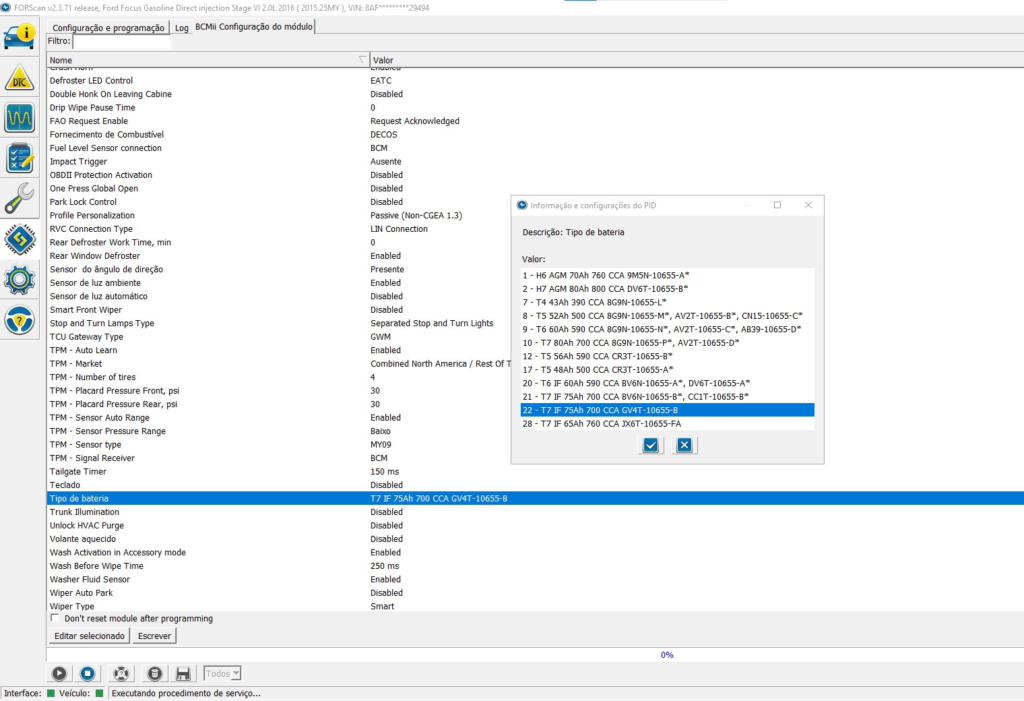Open the gear settings section
This screenshot has width=1024, height=701.
[20, 280]
